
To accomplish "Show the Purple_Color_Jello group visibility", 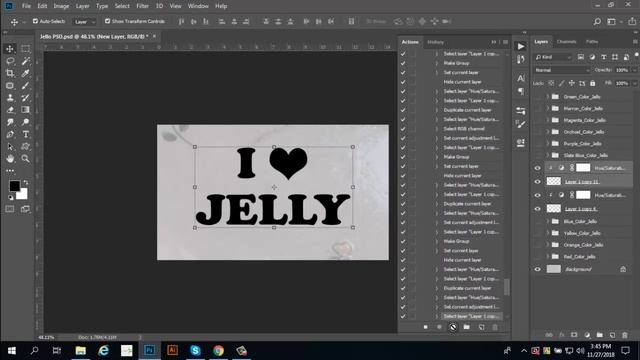I will (x=538, y=144).
